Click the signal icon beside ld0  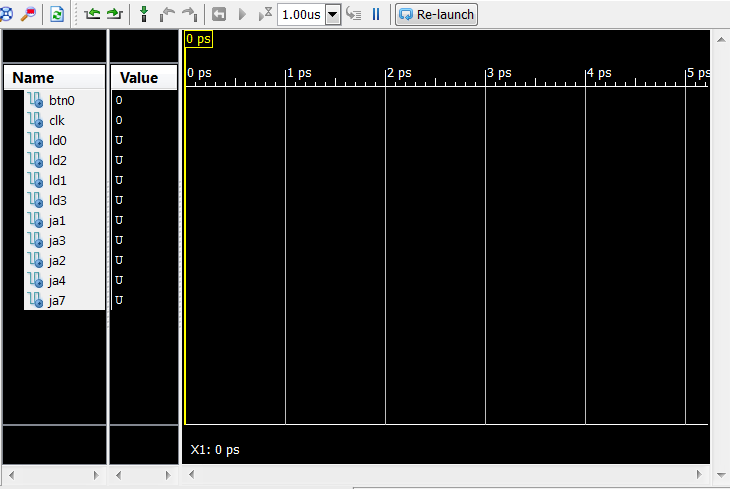coord(36,140)
